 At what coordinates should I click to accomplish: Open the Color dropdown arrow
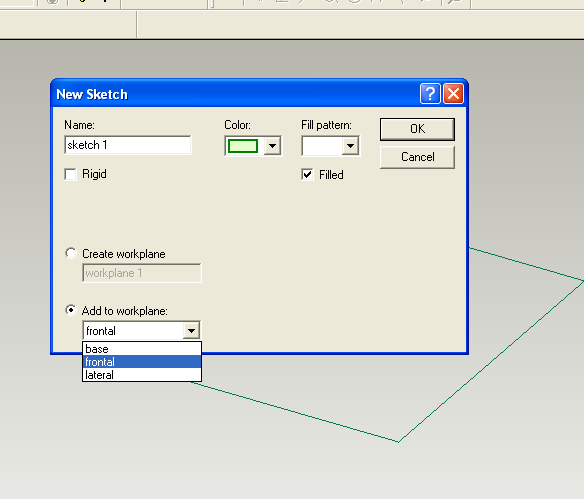click(273, 146)
